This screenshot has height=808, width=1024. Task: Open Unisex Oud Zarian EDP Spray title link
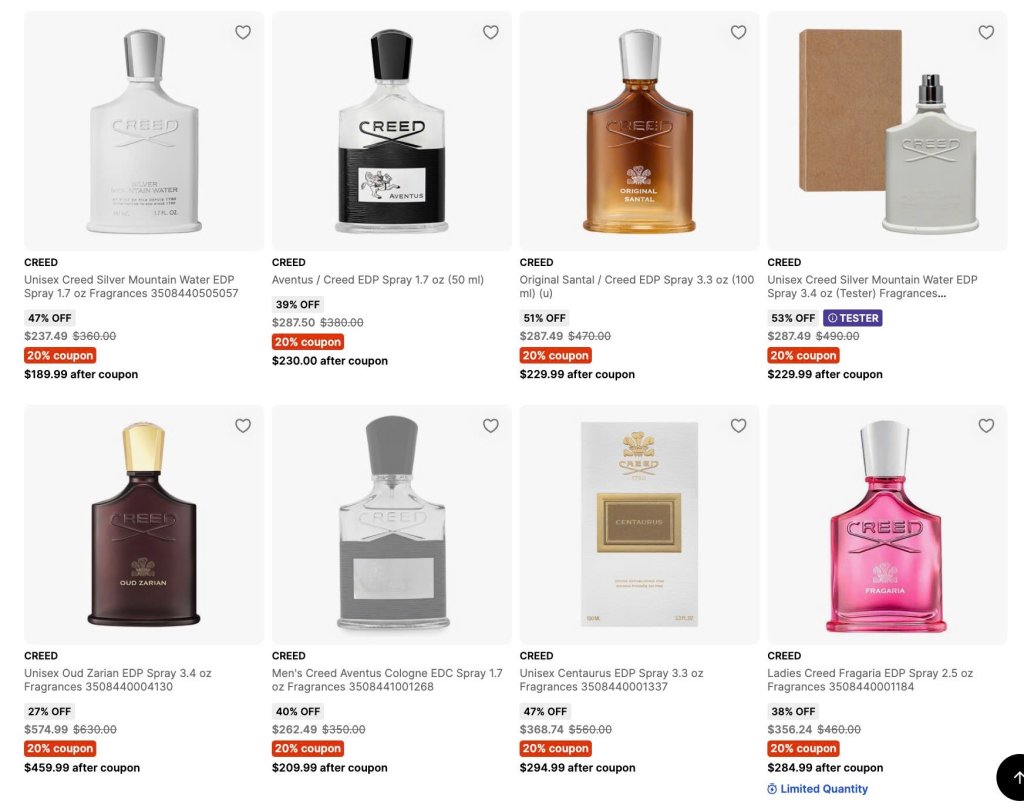pyautogui.click(x=118, y=679)
